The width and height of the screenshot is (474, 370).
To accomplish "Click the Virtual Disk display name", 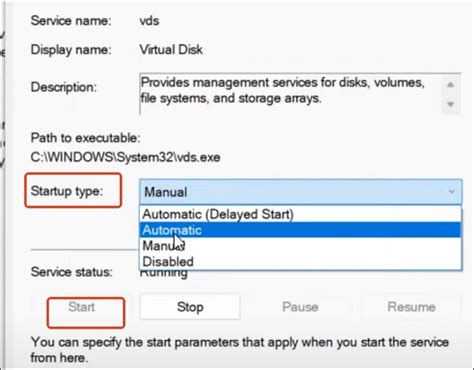I will [171, 50].
